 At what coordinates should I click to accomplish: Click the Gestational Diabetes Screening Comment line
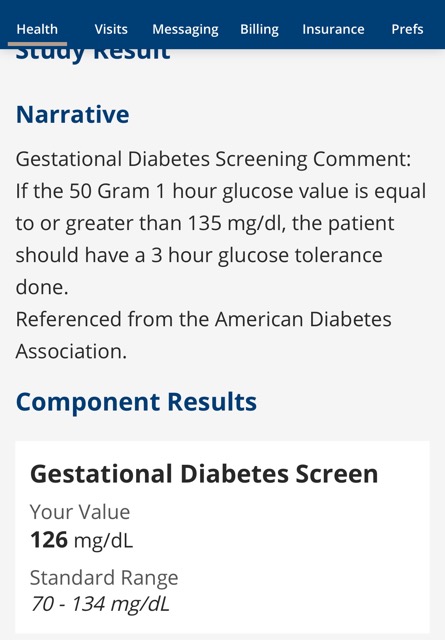point(213,159)
